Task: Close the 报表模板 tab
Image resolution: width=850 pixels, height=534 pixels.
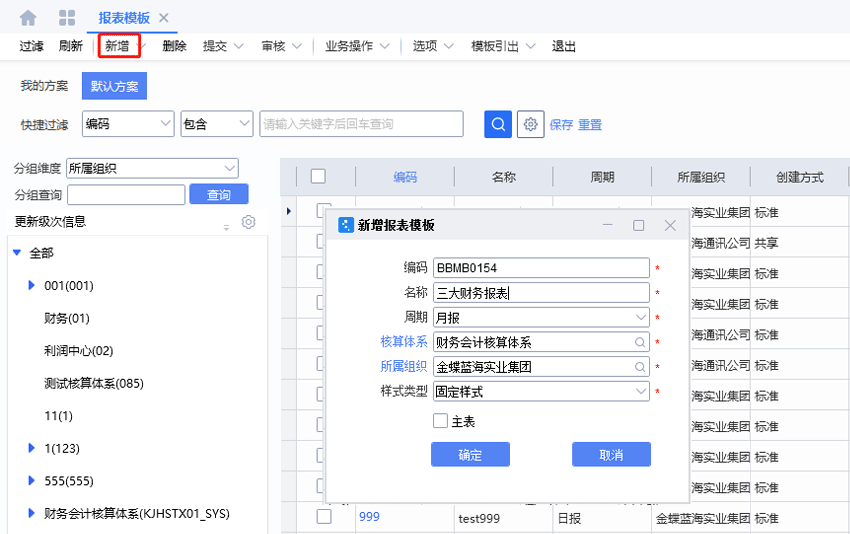Action: tap(164, 18)
